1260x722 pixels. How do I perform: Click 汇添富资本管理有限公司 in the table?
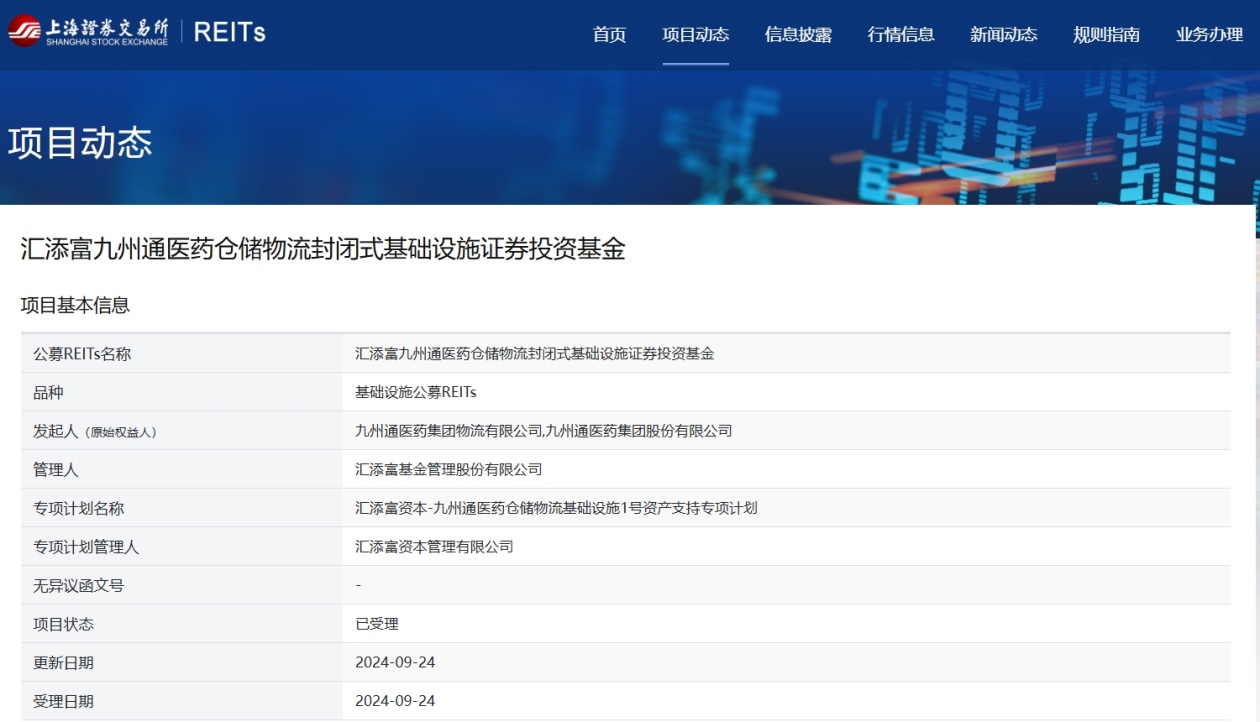(x=434, y=547)
